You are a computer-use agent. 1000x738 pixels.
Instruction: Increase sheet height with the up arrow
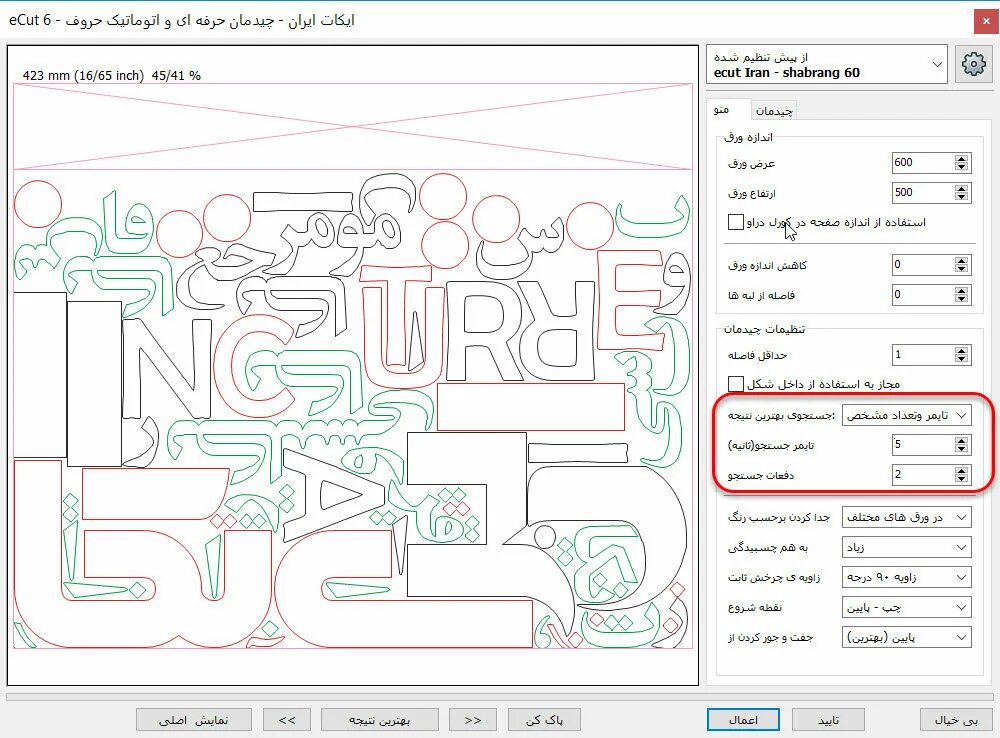(962, 188)
